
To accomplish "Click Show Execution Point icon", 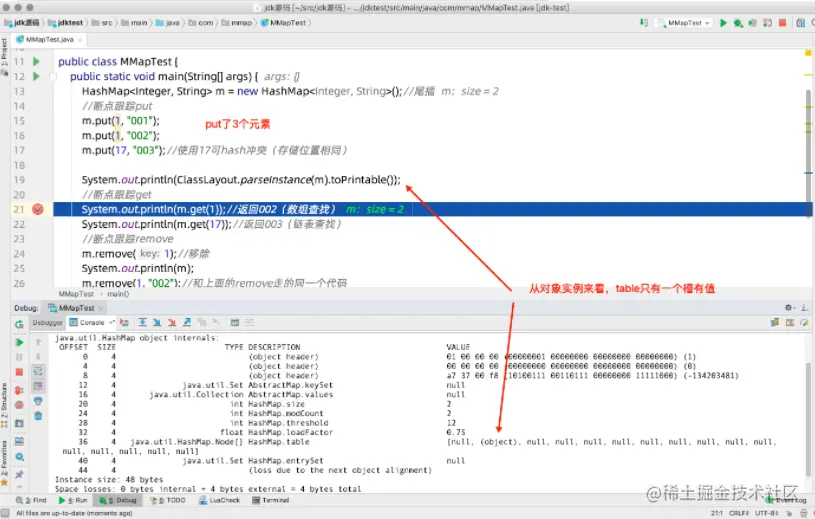I will (124, 323).
